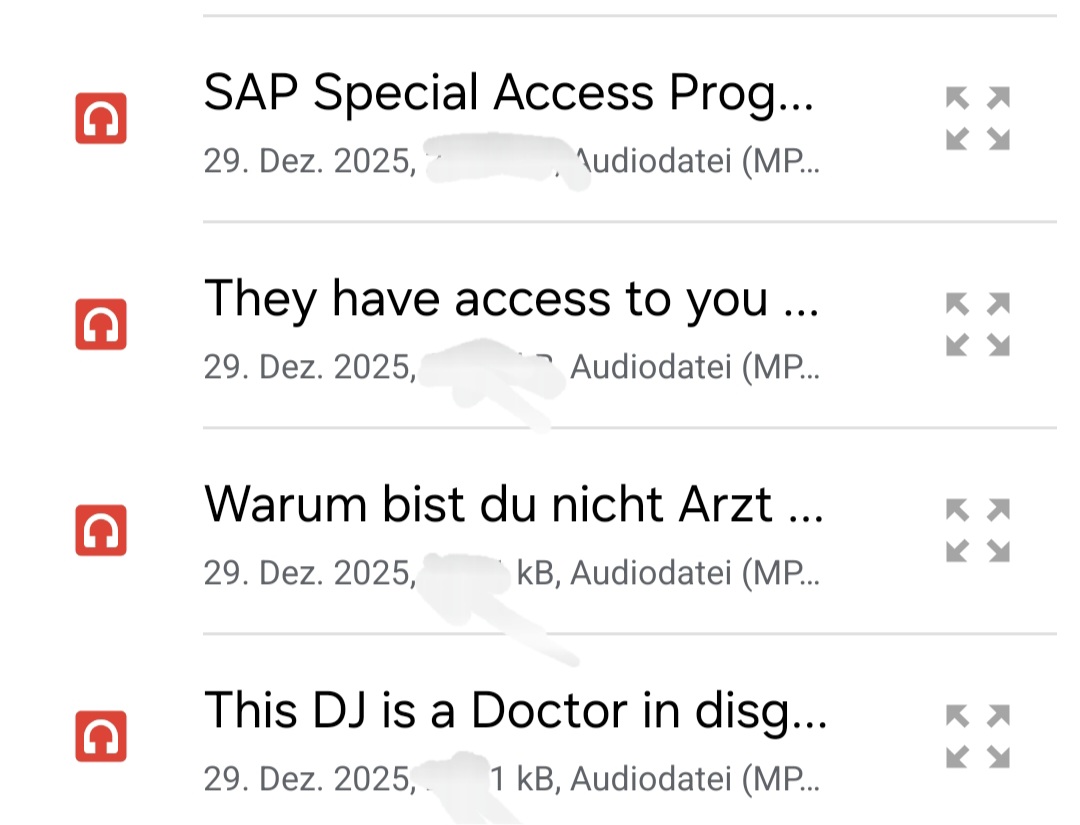Open This DJ is a Doctor title
The width and height of the screenshot is (1080, 825).
point(515,711)
